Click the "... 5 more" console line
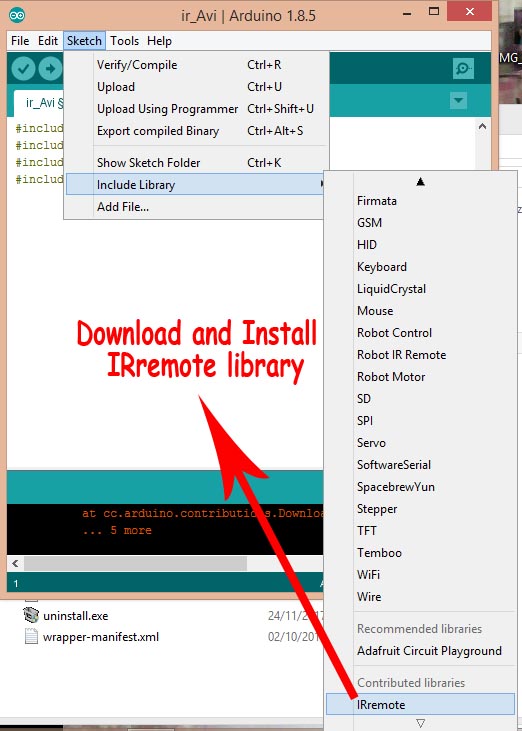 click(117, 531)
